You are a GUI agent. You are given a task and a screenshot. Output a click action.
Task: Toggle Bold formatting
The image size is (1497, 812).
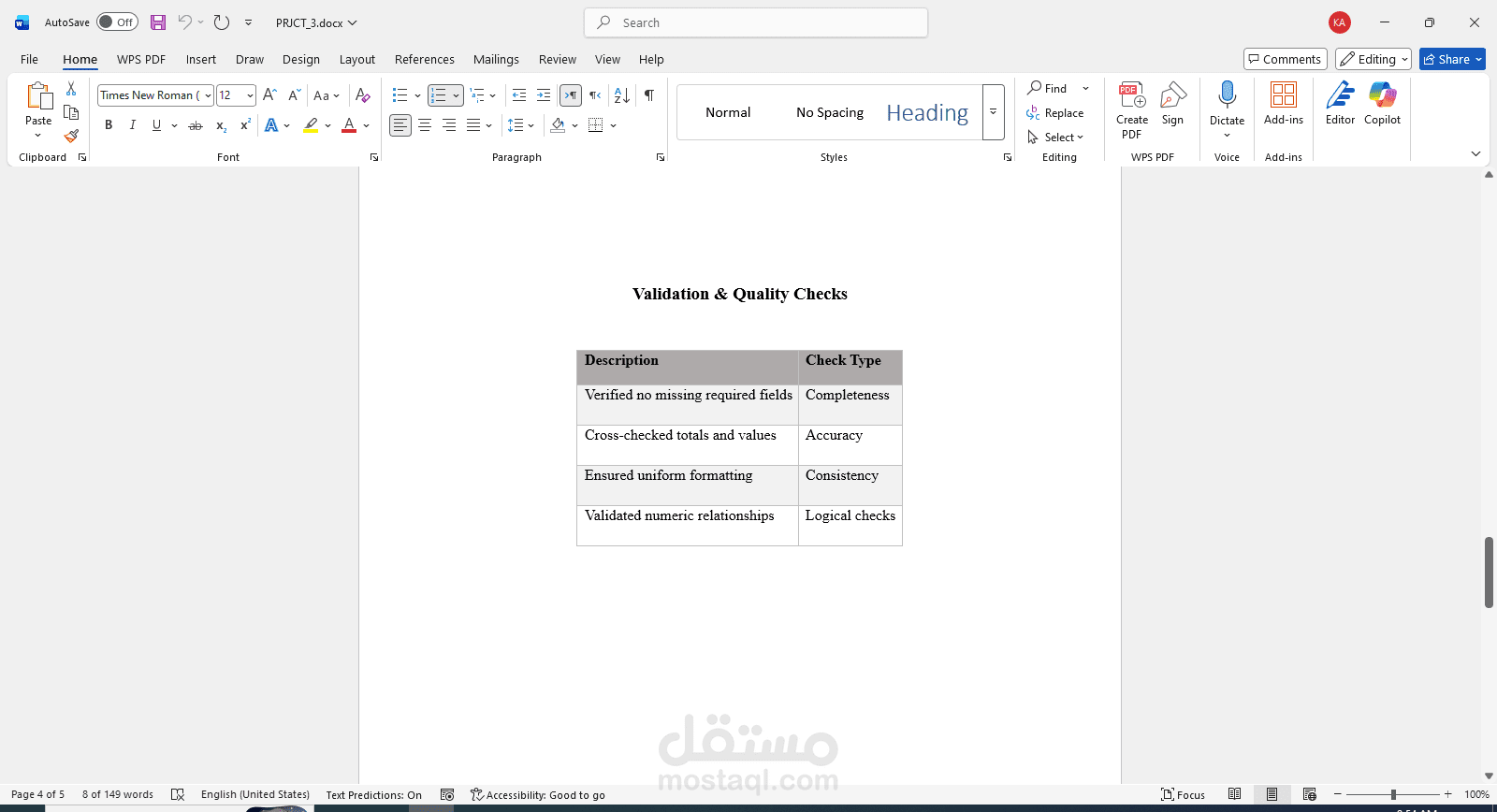click(x=109, y=125)
